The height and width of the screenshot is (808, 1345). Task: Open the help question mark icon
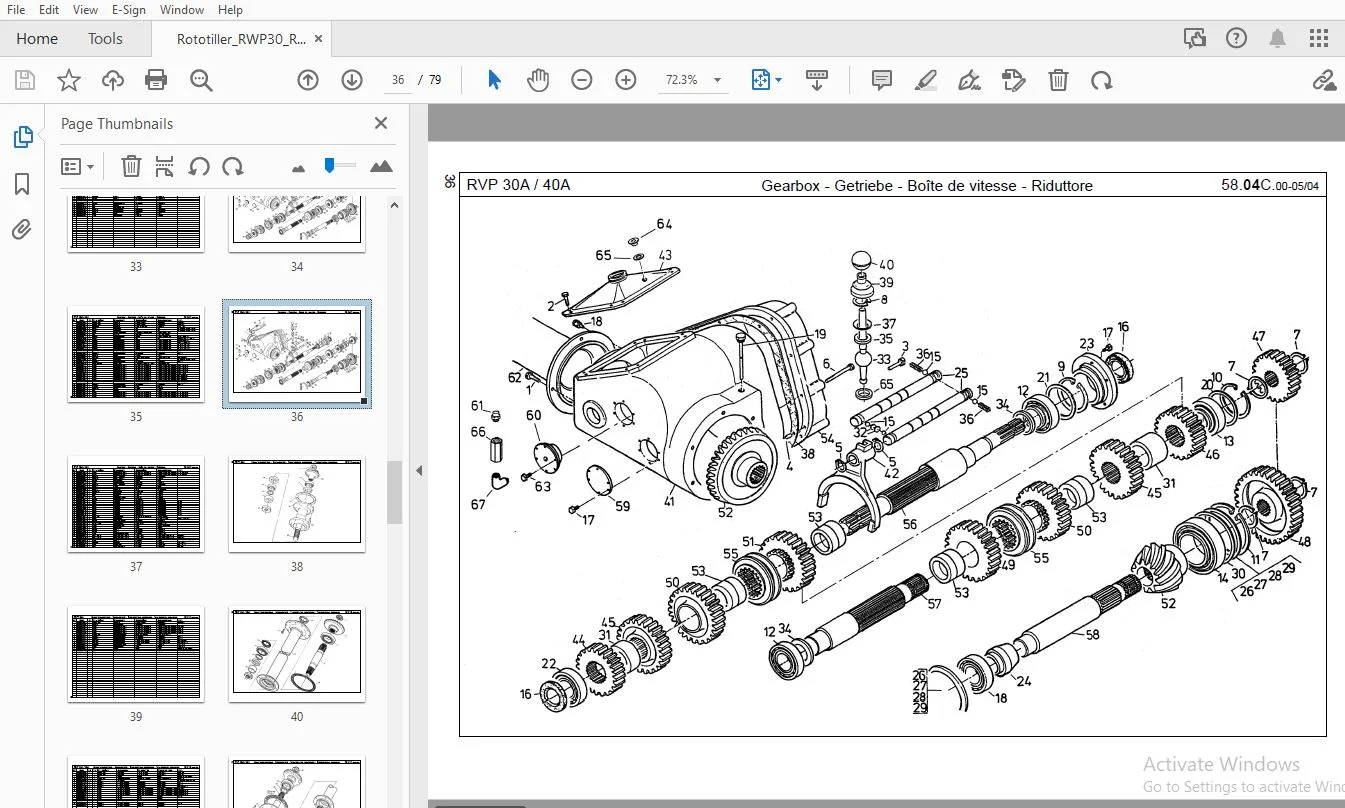coord(1236,38)
